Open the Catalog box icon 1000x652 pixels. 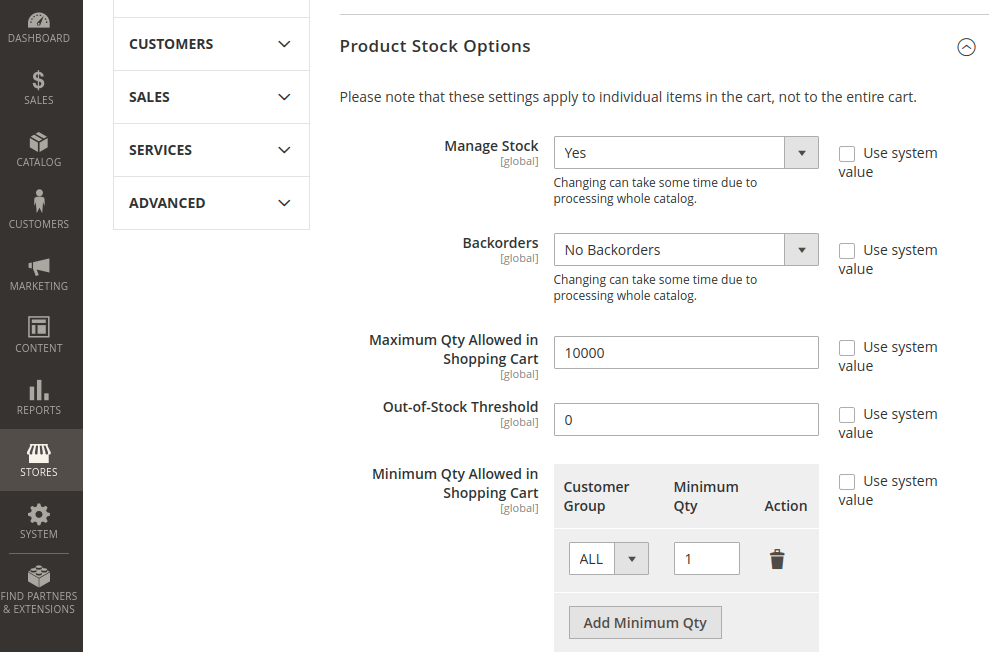click(38, 142)
